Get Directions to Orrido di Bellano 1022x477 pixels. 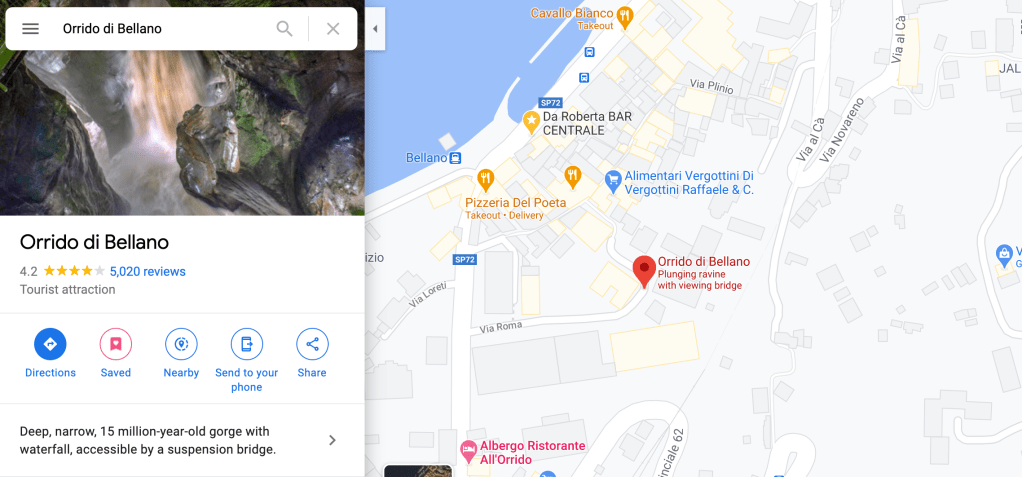[50, 344]
